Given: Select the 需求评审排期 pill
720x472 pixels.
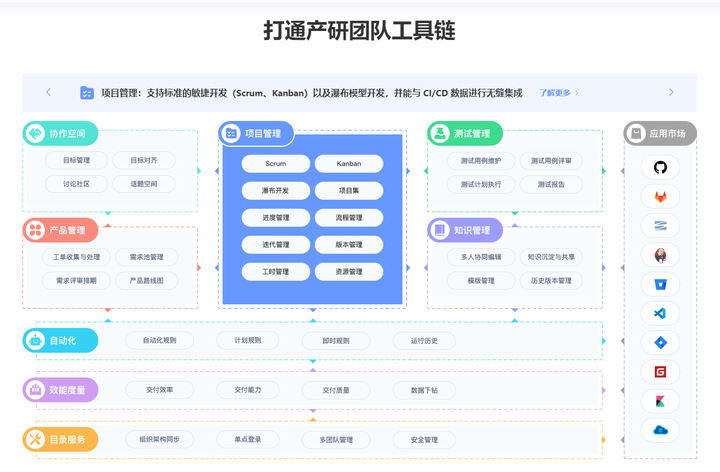Looking at the screenshot, I should point(76,281).
